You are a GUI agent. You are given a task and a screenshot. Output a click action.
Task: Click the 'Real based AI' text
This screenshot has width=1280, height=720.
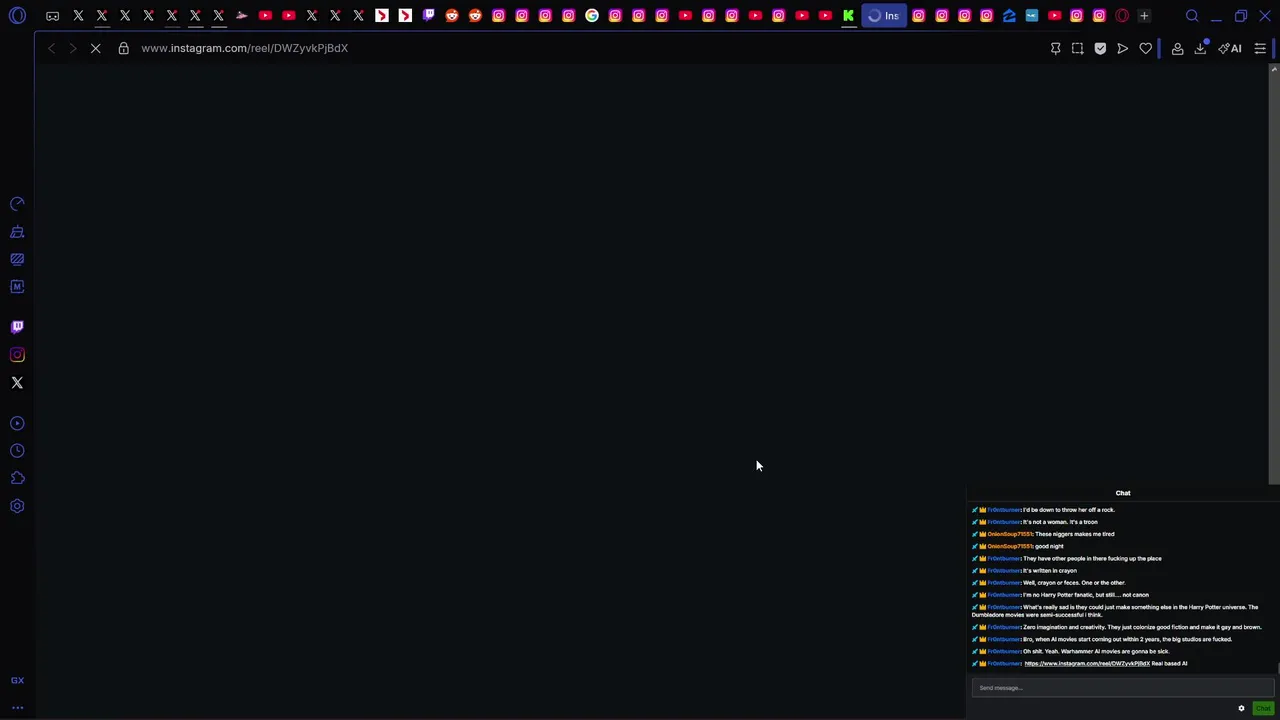pyautogui.click(x=1169, y=664)
